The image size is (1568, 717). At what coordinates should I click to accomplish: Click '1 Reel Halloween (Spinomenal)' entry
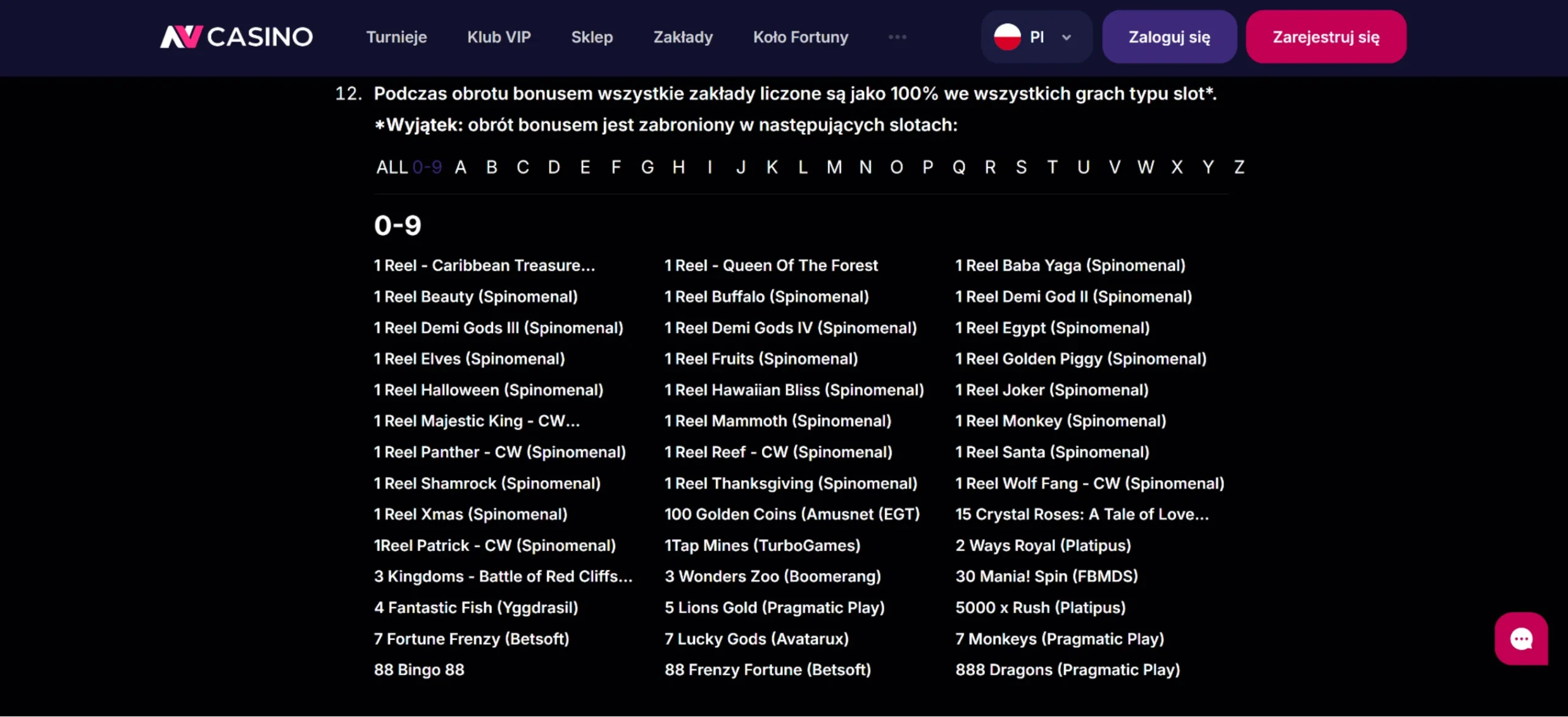489,390
